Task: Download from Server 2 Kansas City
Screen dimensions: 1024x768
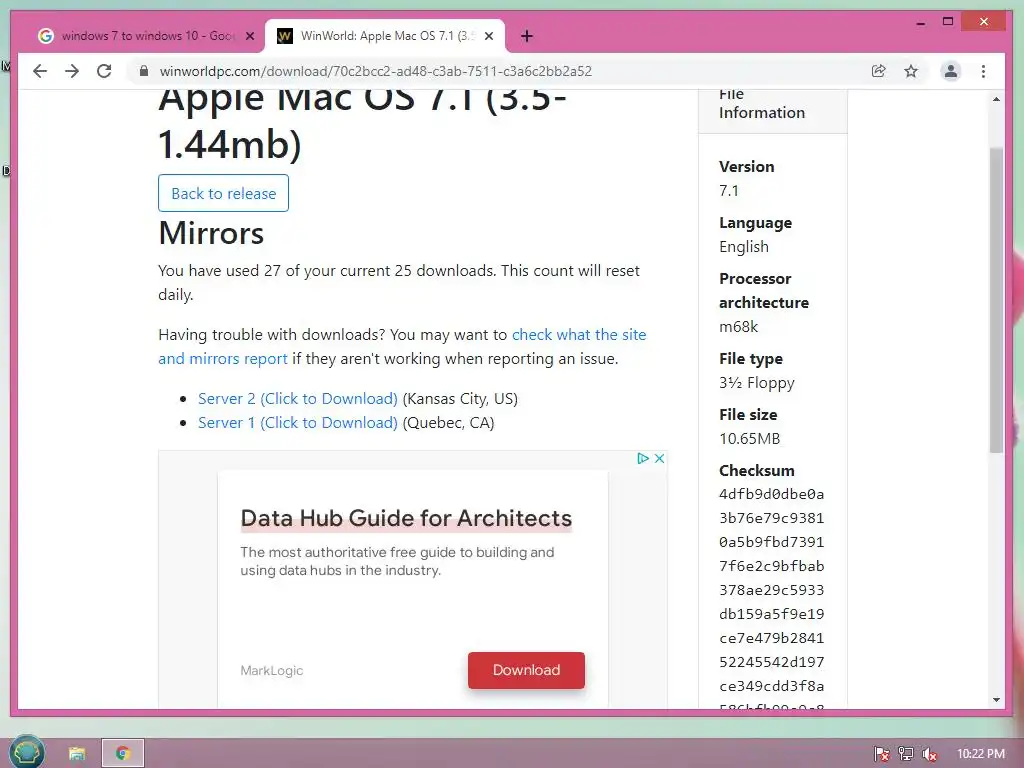Action: tap(298, 398)
